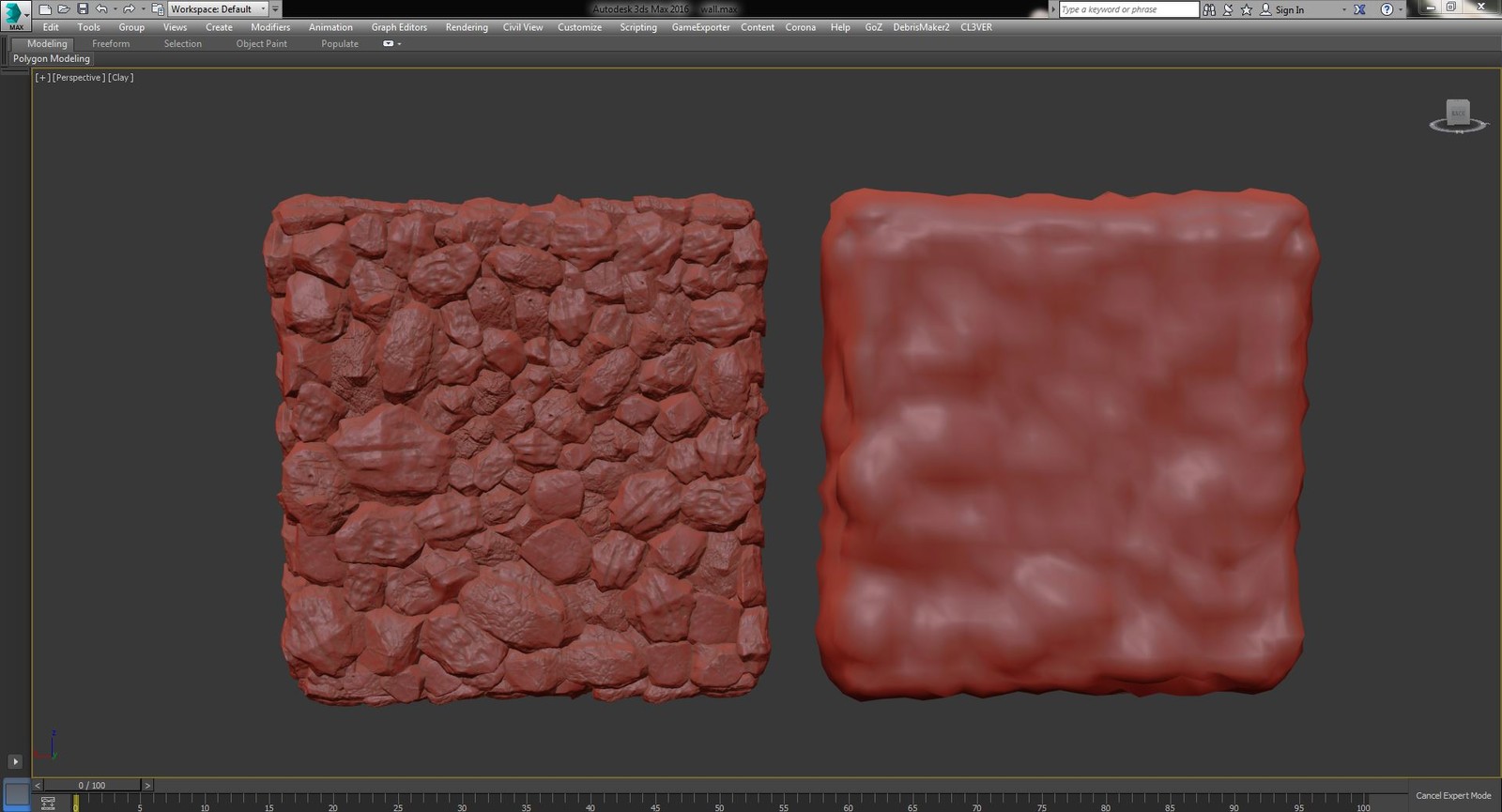Open the Scripting menu
Viewport: 1502px width, 812px height.
point(638,27)
